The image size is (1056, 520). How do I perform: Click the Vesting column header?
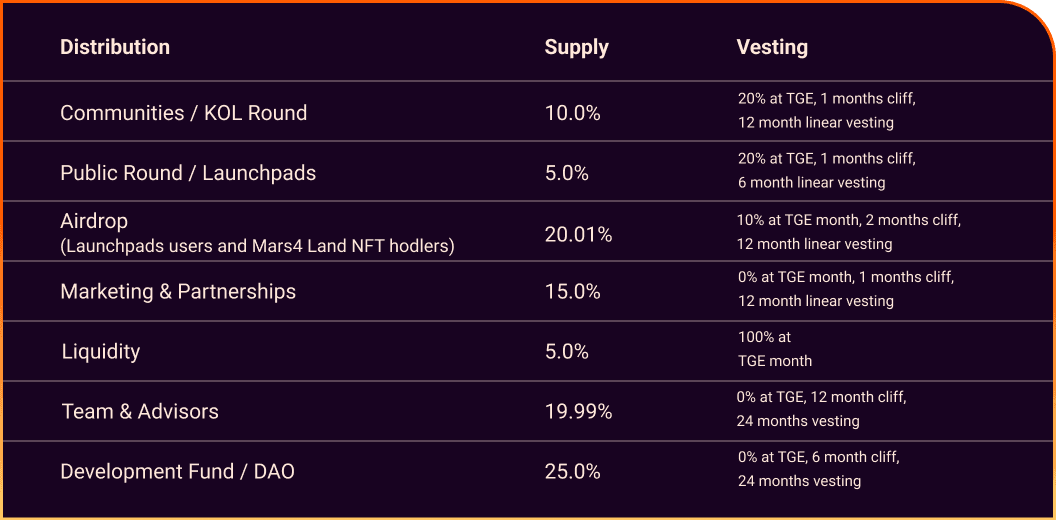(772, 47)
